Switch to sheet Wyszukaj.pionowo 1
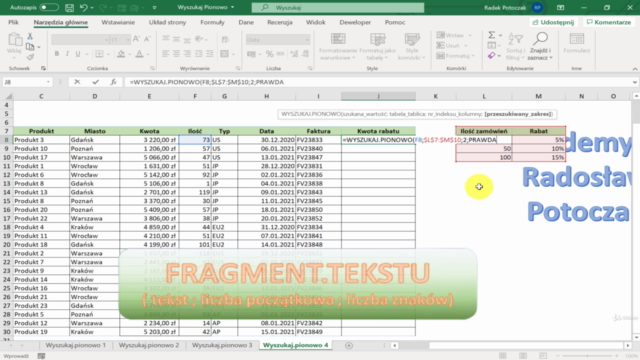The width and height of the screenshot is (640, 360). [x=76, y=345]
